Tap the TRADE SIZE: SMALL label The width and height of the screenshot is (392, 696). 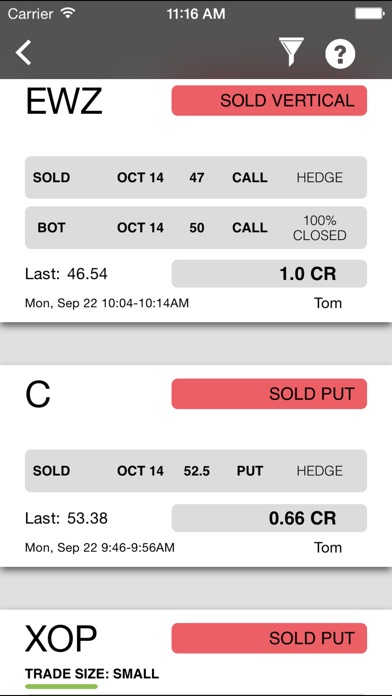pyautogui.click(x=92, y=674)
